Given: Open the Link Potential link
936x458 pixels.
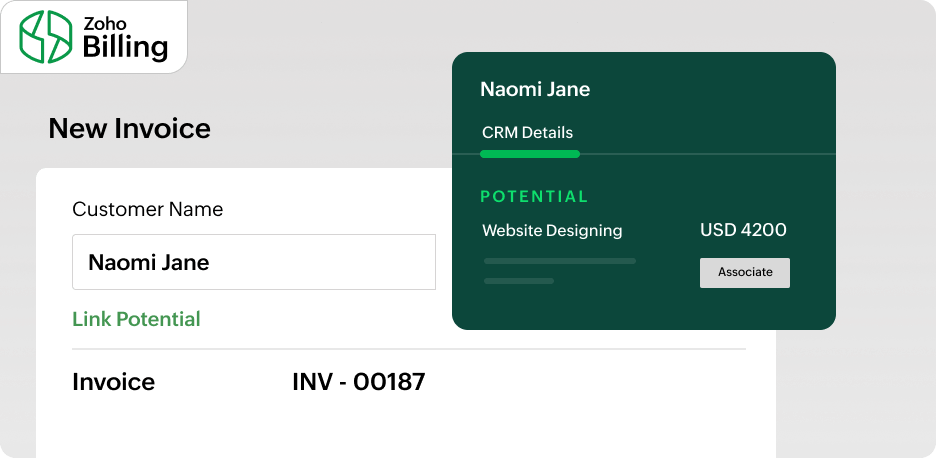Looking at the screenshot, I should point(136,319).
